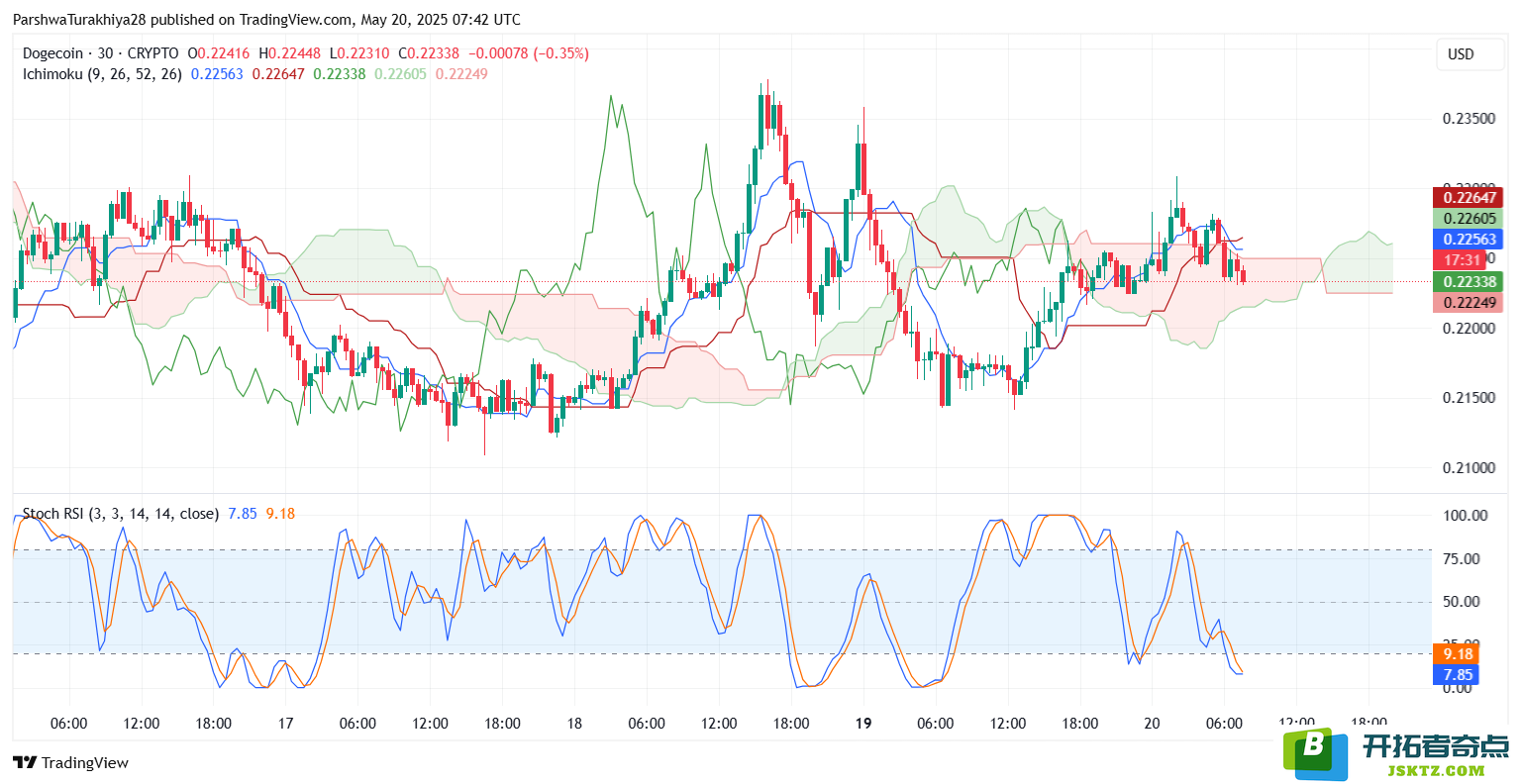The image size is (1521, 784).
Task: Click the 0.21000 price axis tick
Action: tap(1470, 468)
